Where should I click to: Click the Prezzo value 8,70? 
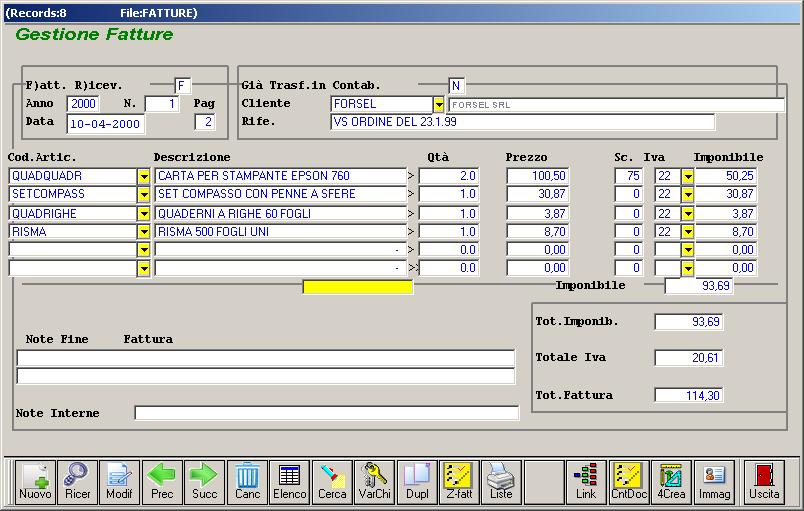point(538,232)
